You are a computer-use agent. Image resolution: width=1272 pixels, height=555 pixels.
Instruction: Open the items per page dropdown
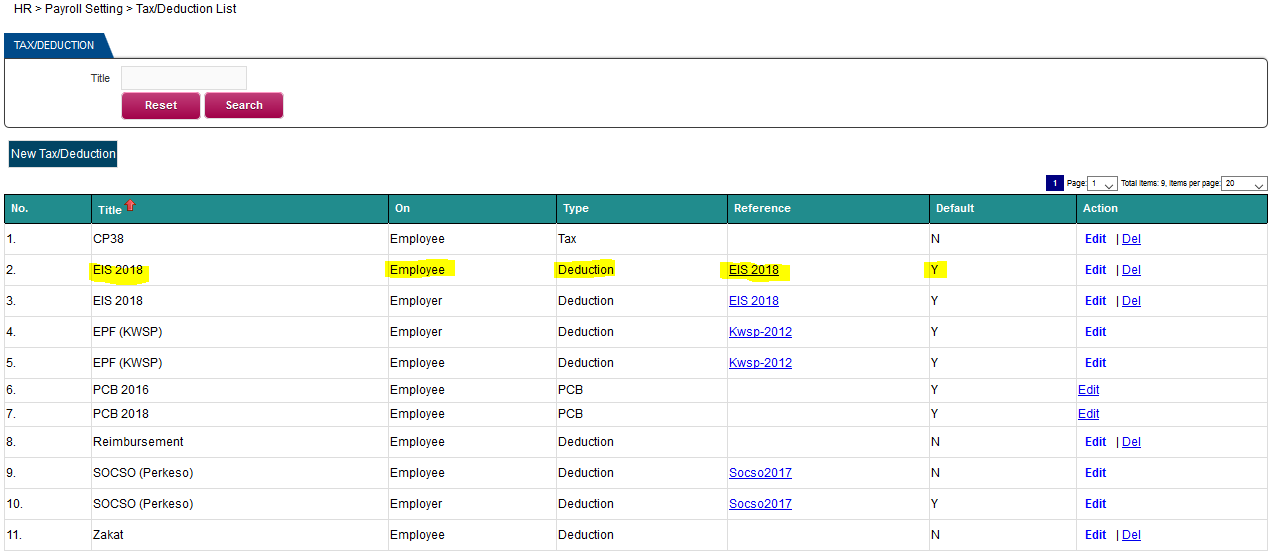[x=1244, y=184]
